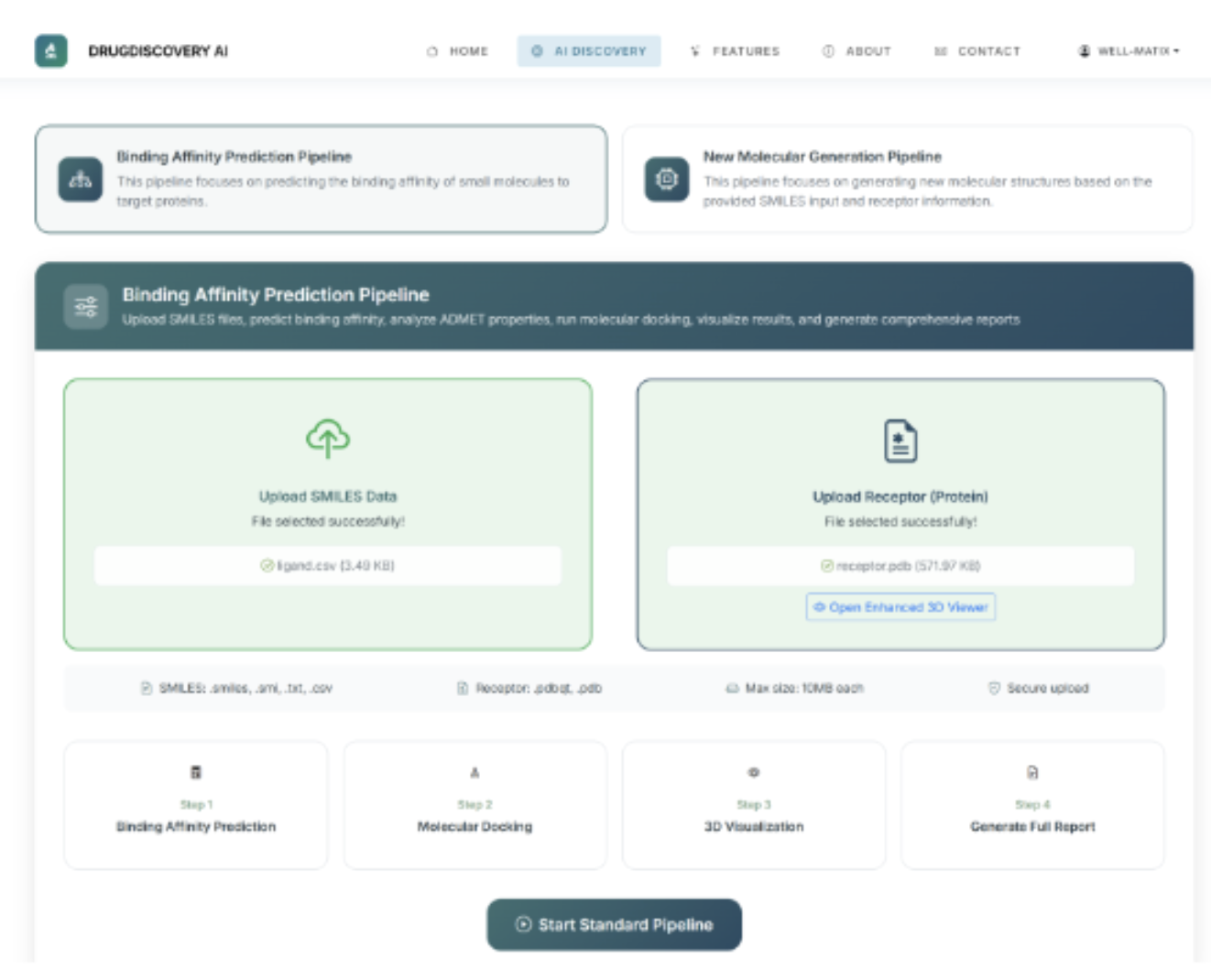Select the Binding Affinity Prediction Pipeline card

(321, 179)
